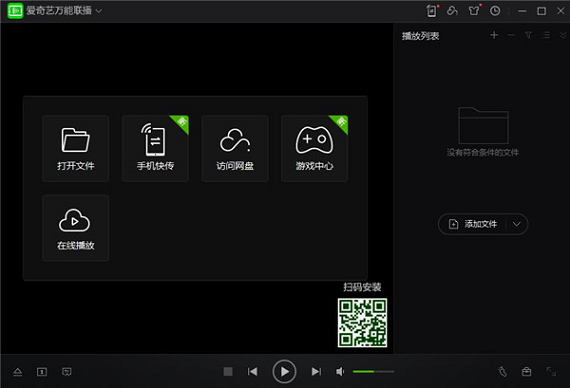Mute the volume speaker icon
The height and width of the screenshot is (388, 570).
coord(340,372)
